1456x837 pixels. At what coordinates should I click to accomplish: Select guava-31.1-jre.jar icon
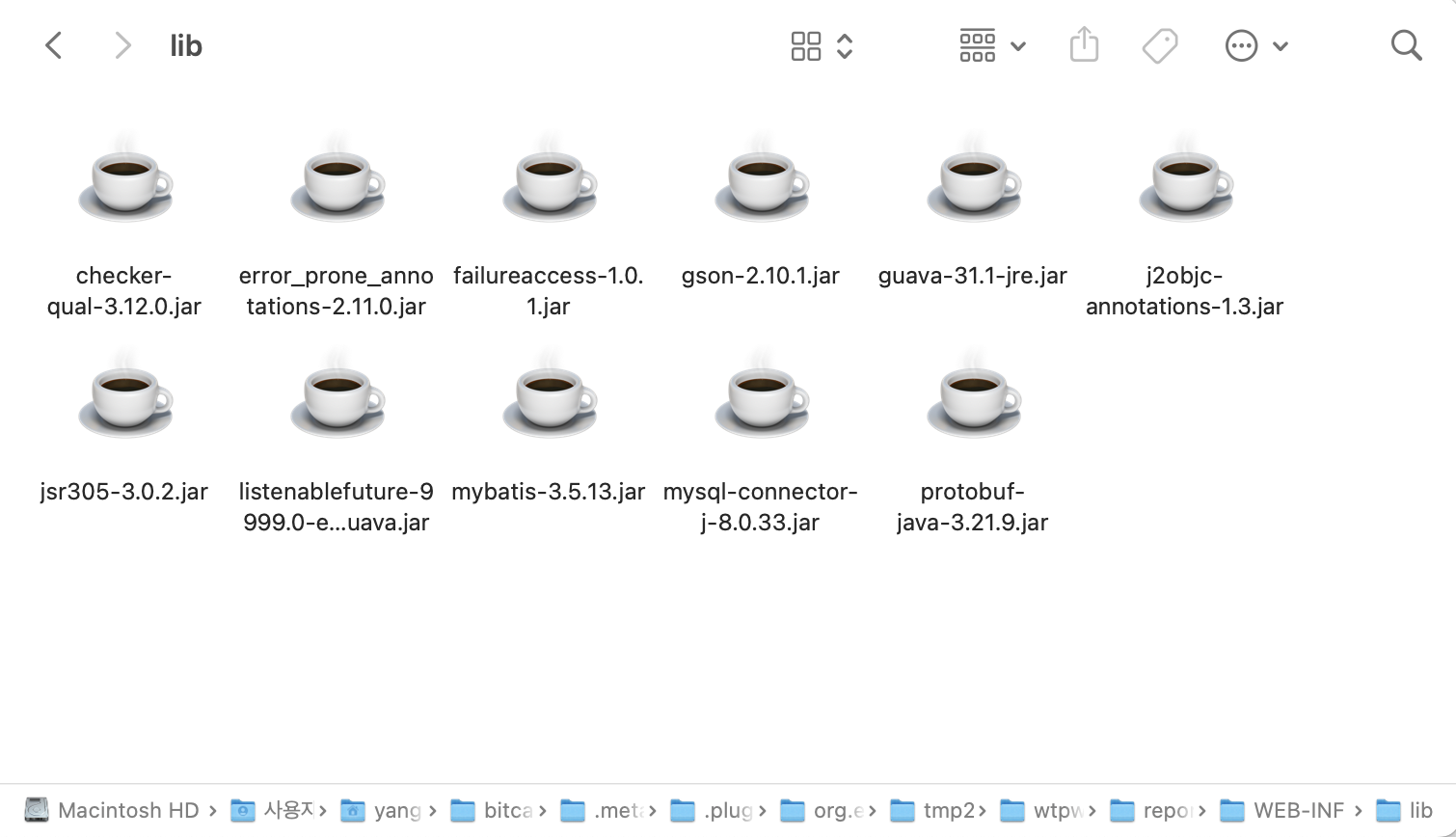974,180
